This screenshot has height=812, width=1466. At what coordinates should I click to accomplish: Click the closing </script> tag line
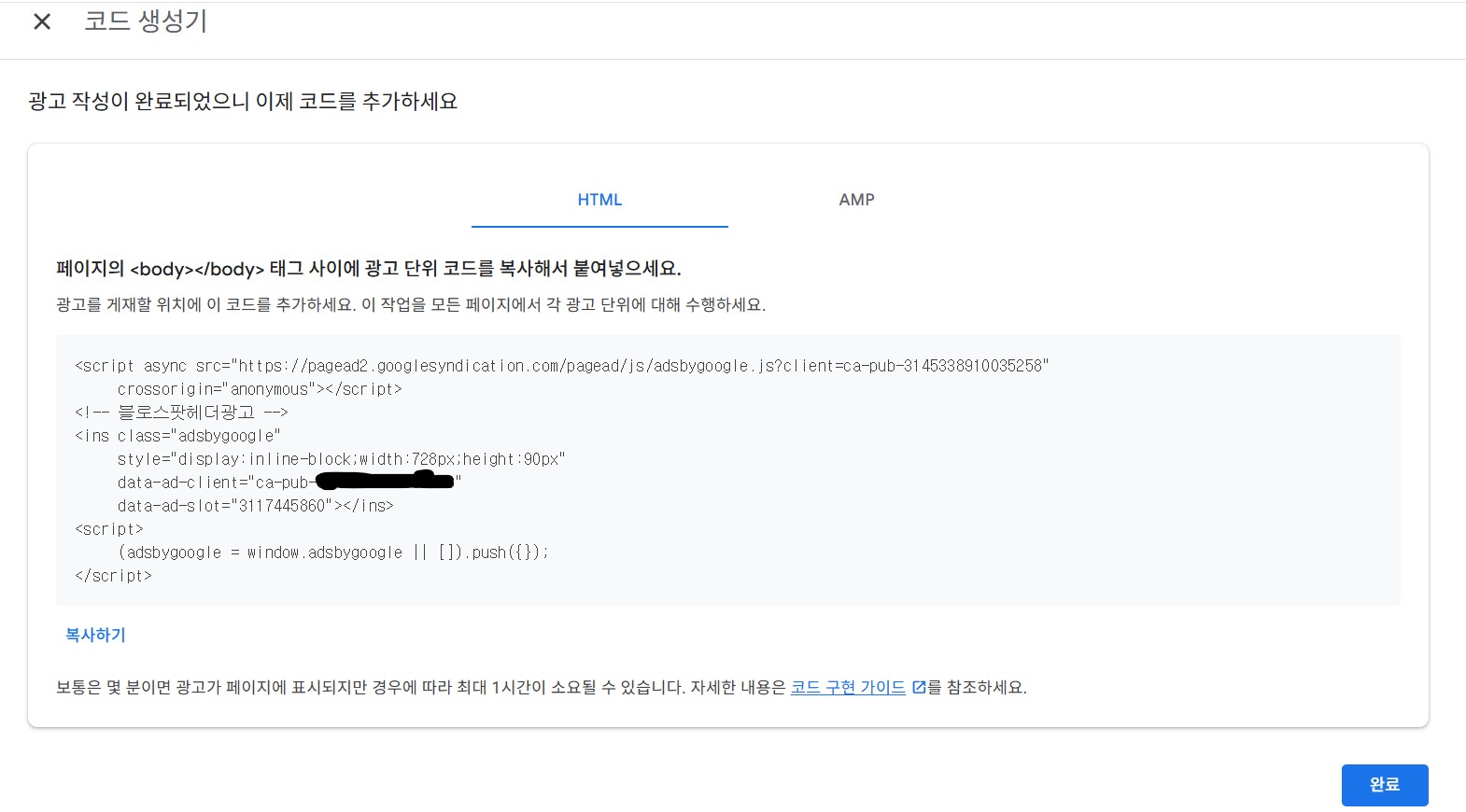tap(113, 576)
